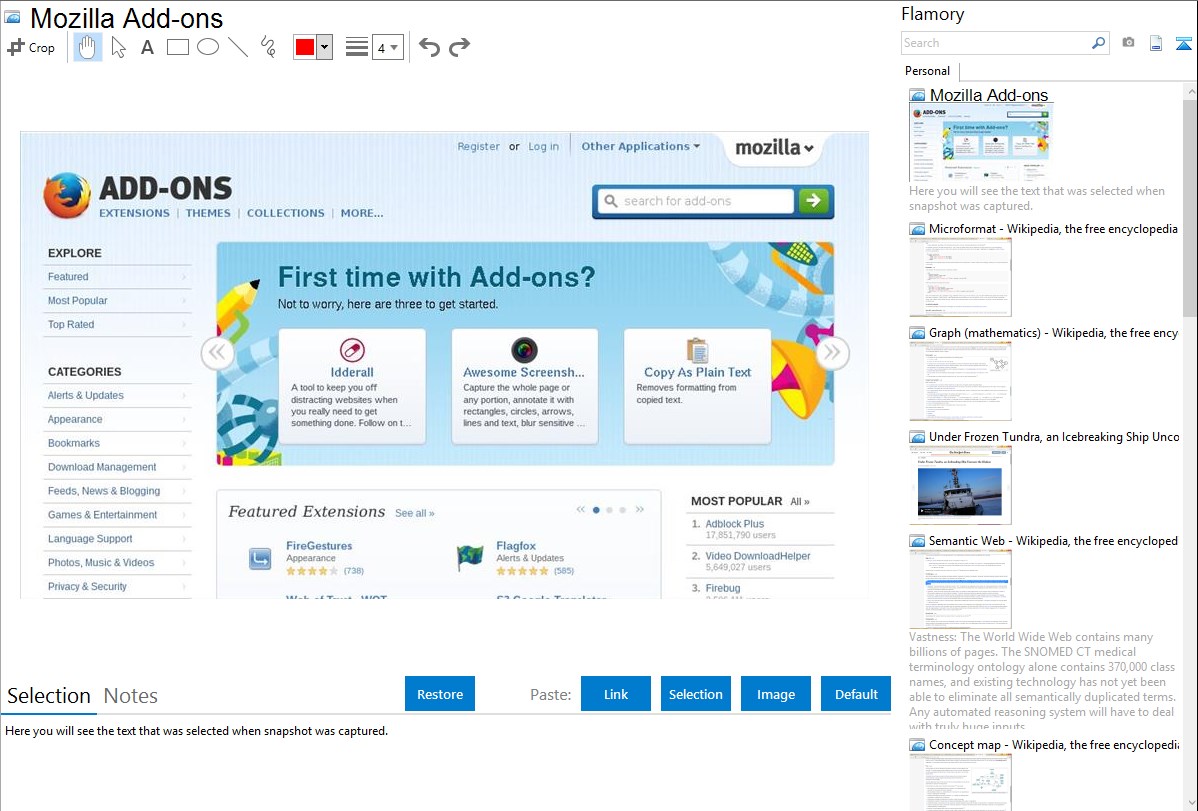Image resolution: width=1198 pixels, height=811 pixels.
Task: Click the paste Link button
Action: click(616, 694)
